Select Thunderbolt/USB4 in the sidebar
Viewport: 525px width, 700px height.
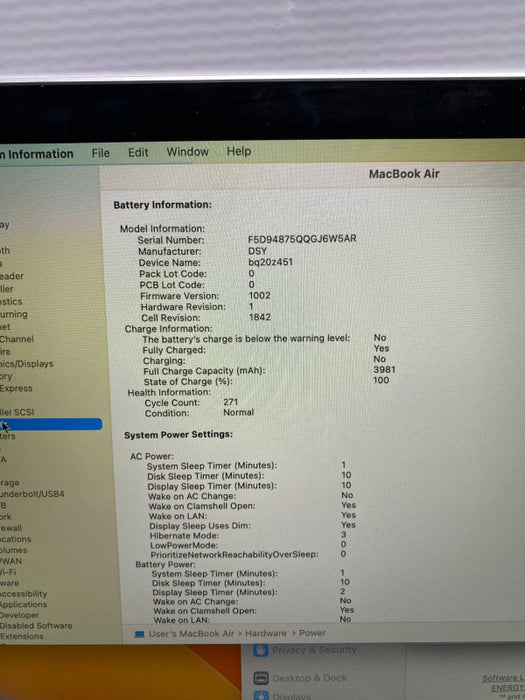32,494
